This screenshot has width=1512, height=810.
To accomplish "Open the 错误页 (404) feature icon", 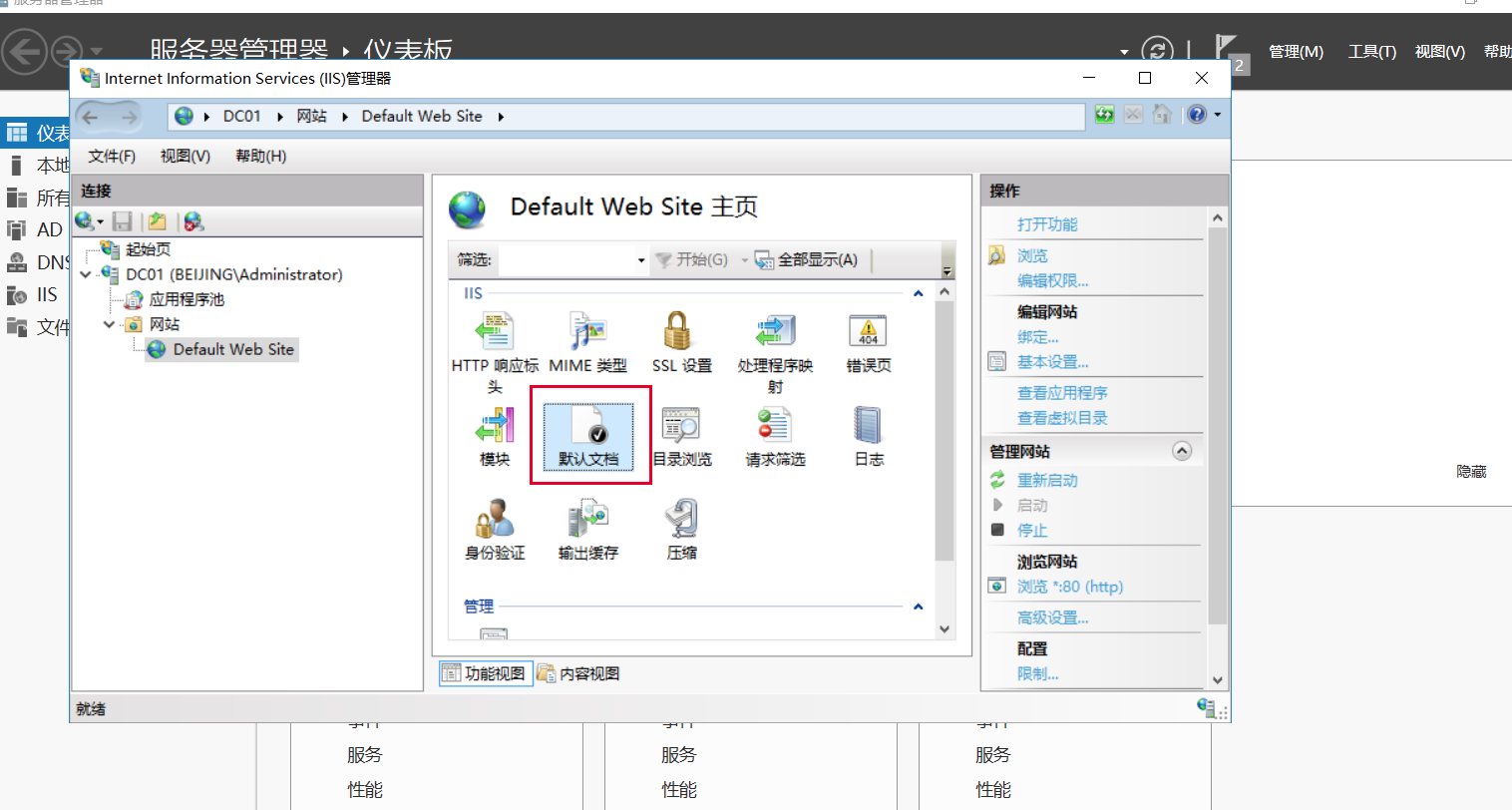I will (868, 341).
